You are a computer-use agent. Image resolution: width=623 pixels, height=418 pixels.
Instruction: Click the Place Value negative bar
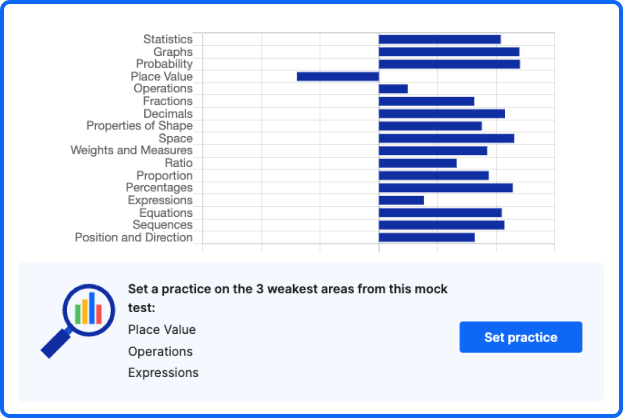pos(337,76)
